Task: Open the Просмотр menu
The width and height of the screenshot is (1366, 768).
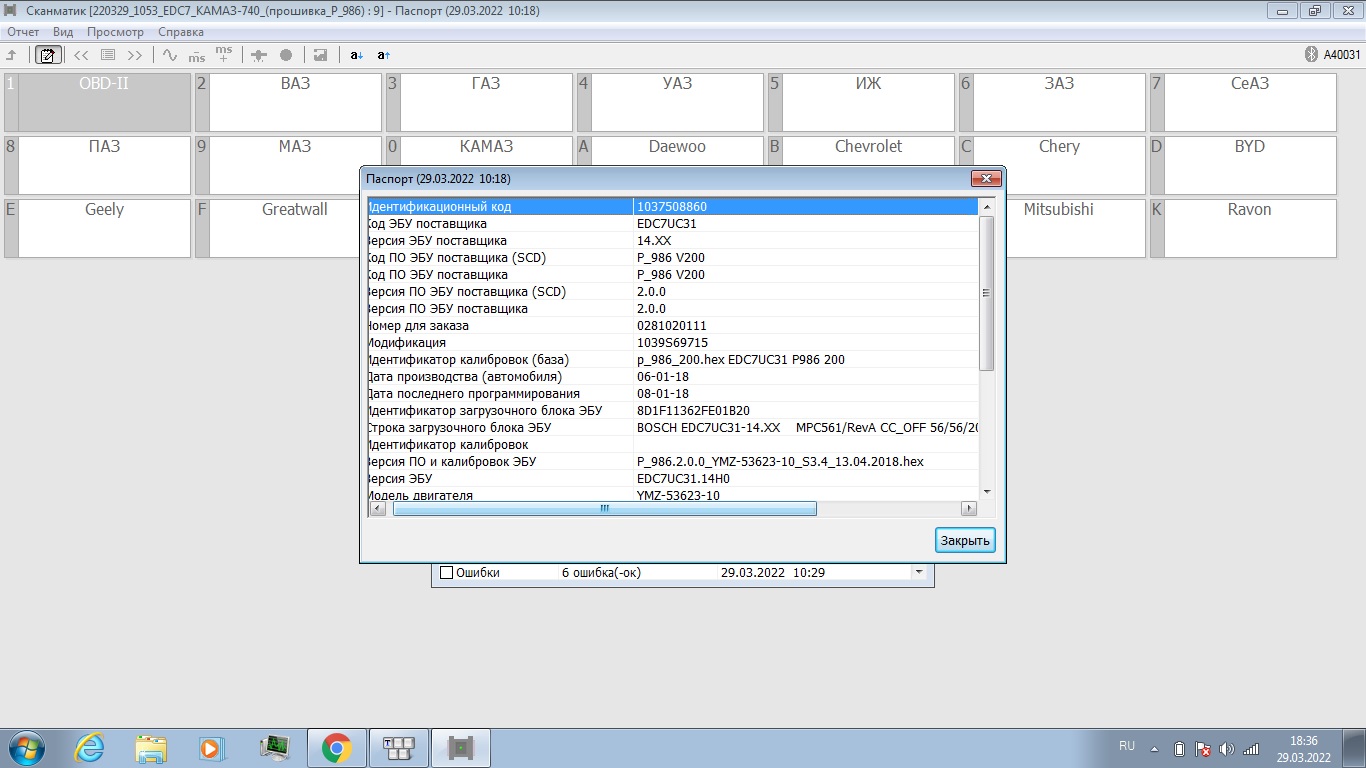Action: point(115,32)
